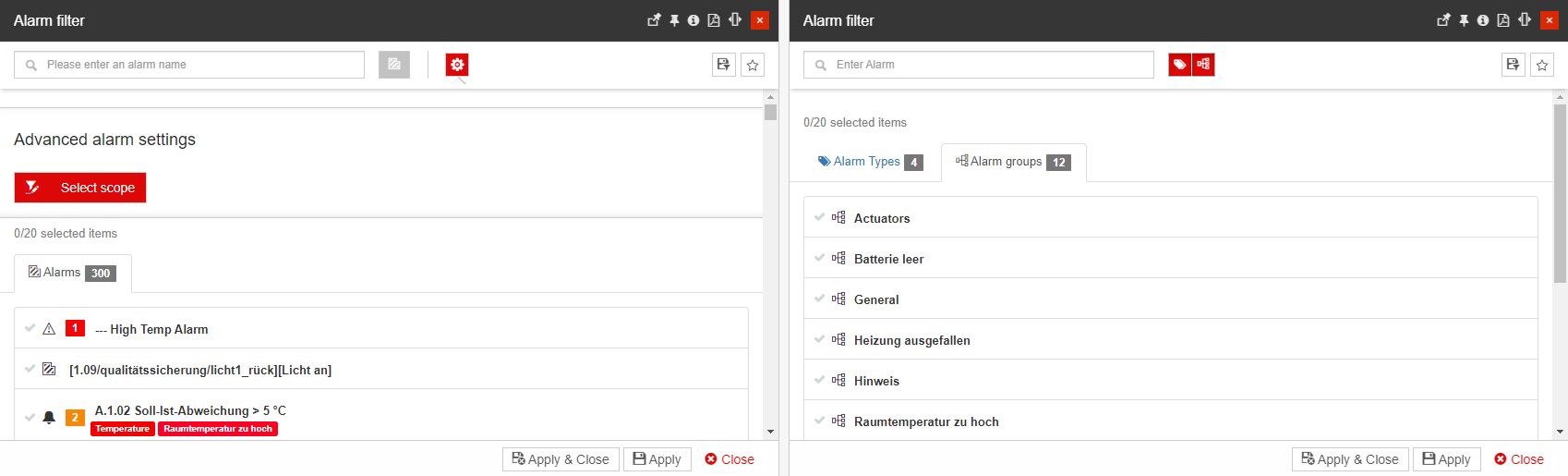The height and width of the screenshot is (476, 1568).
Task: Open the info icon in right panel header
Action: tap(1483, 20)
